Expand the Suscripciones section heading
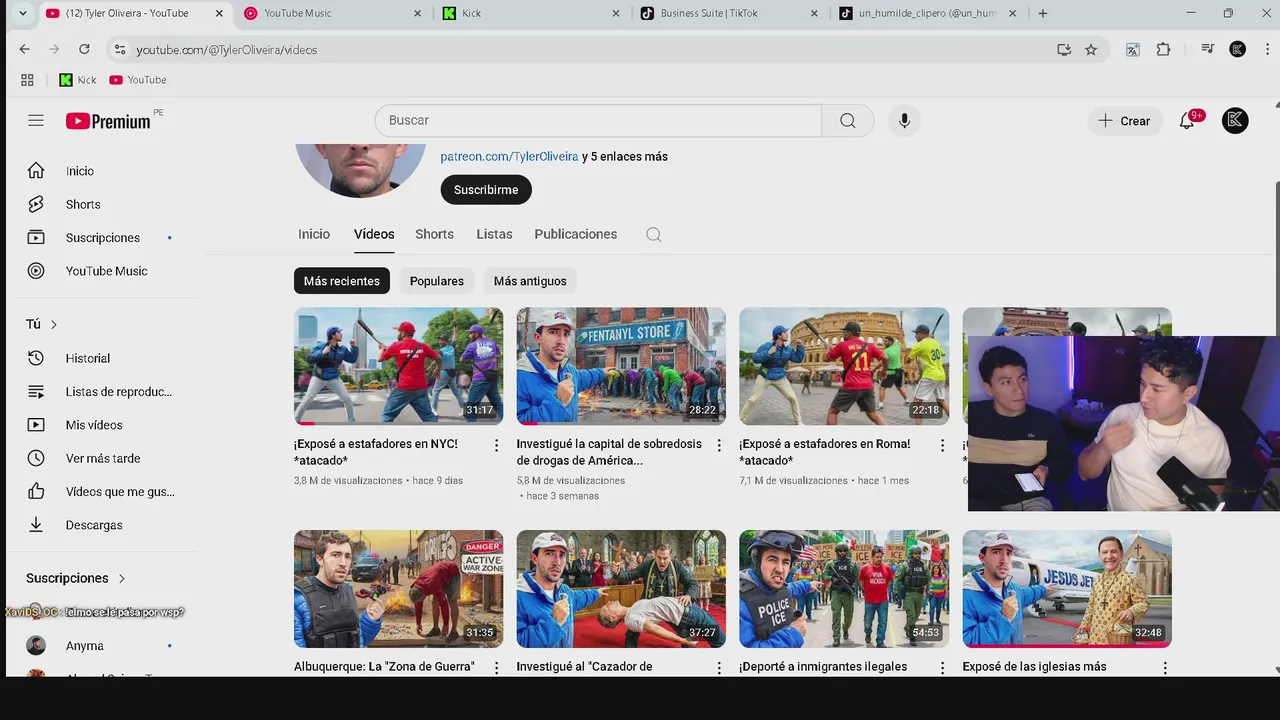Screen dimensions: 1280x720 pos(76,578)
